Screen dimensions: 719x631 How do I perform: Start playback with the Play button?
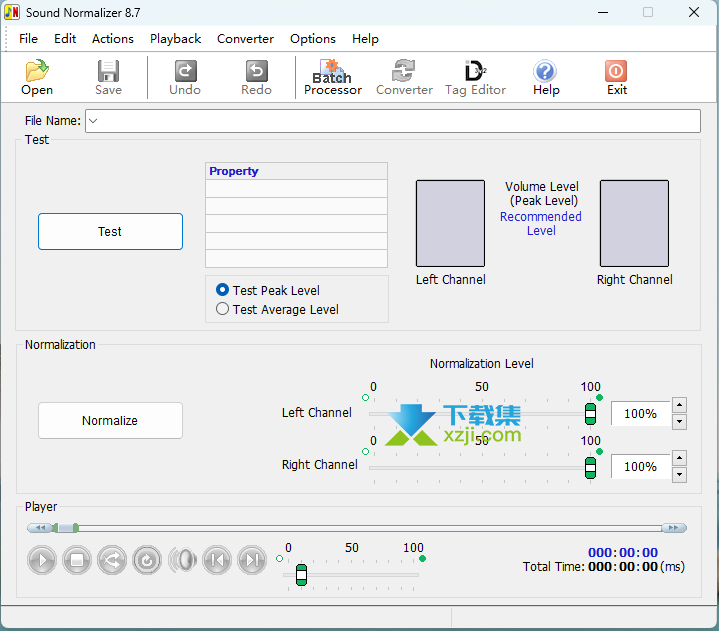point(42,560)
